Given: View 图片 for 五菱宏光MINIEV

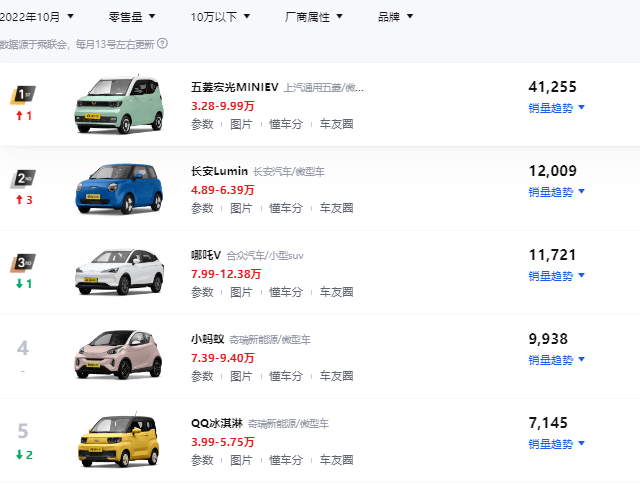Looking at the screenshot, I should click(x=241, y=124).
